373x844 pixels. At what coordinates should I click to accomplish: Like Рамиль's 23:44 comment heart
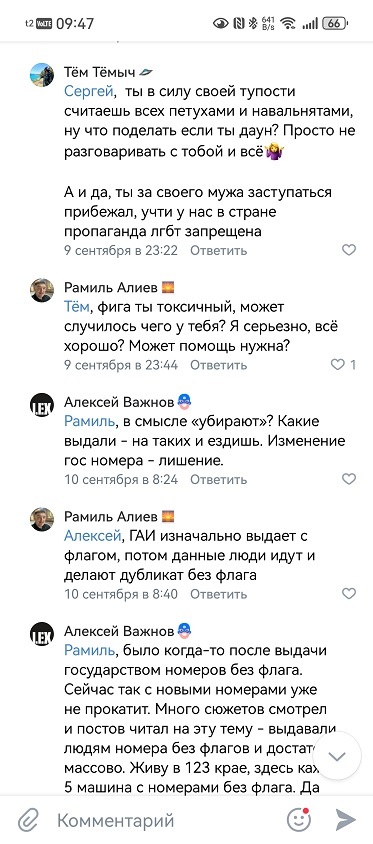tap(337, 364)
